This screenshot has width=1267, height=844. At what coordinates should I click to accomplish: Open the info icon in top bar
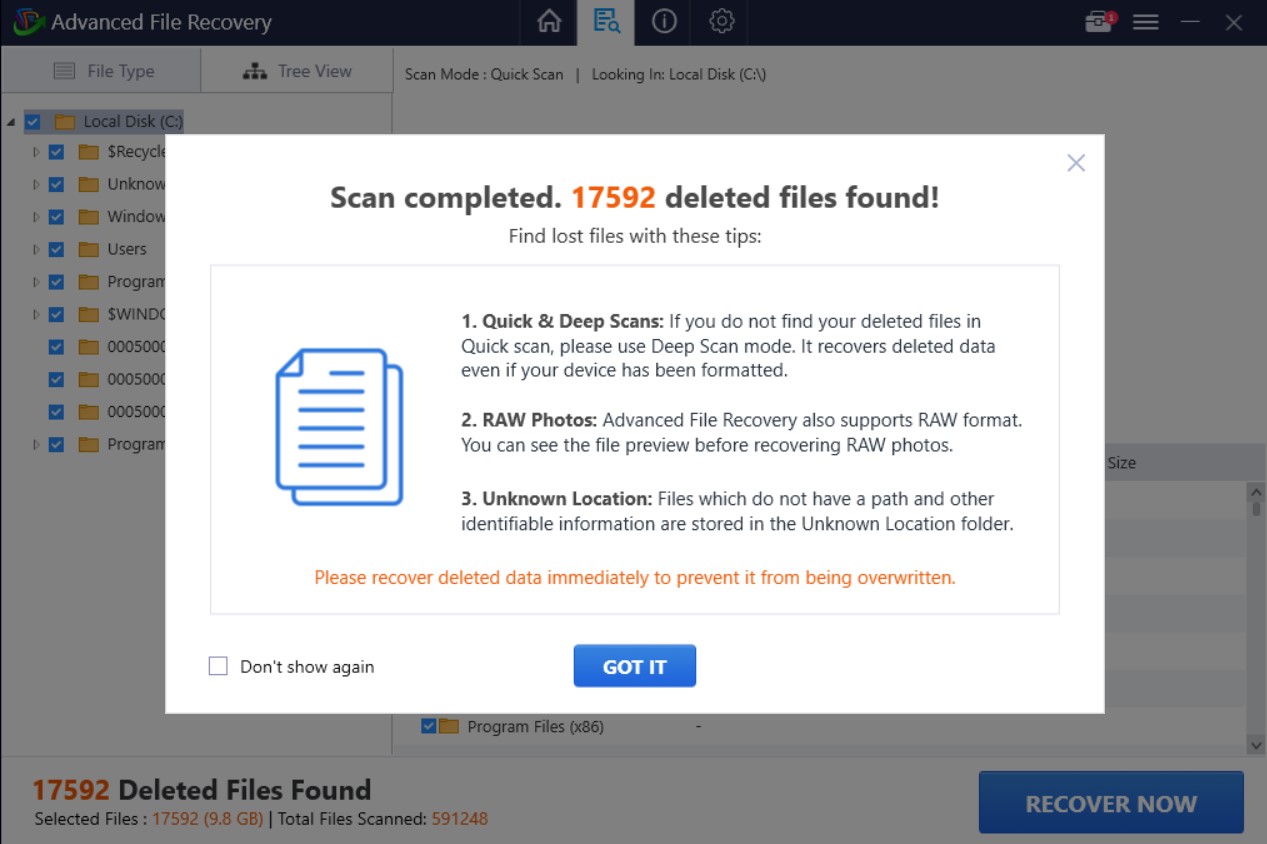[664, 21]
